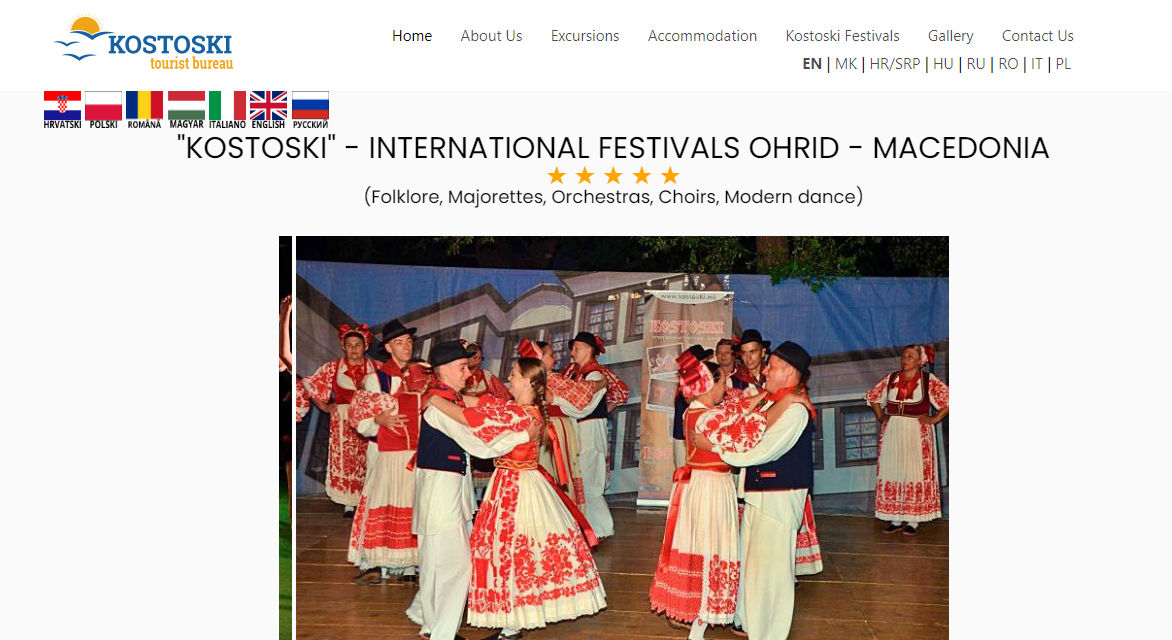Click the folk dancers slideshow image
1172x640 pixels.
[x=622, y=438]
